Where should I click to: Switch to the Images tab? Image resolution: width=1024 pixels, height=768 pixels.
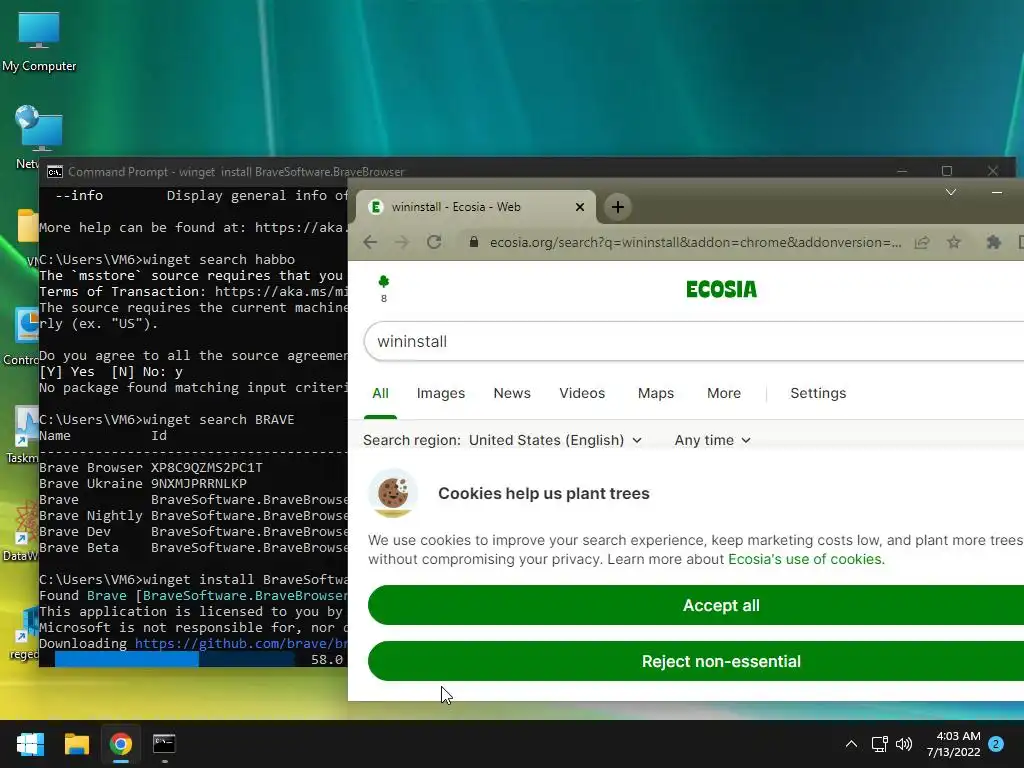441,393
